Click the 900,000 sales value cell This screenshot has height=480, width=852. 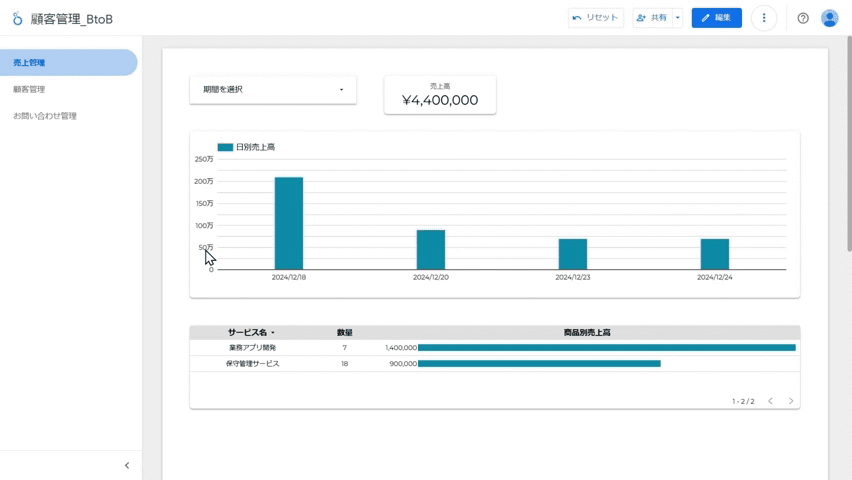point(403,364)
